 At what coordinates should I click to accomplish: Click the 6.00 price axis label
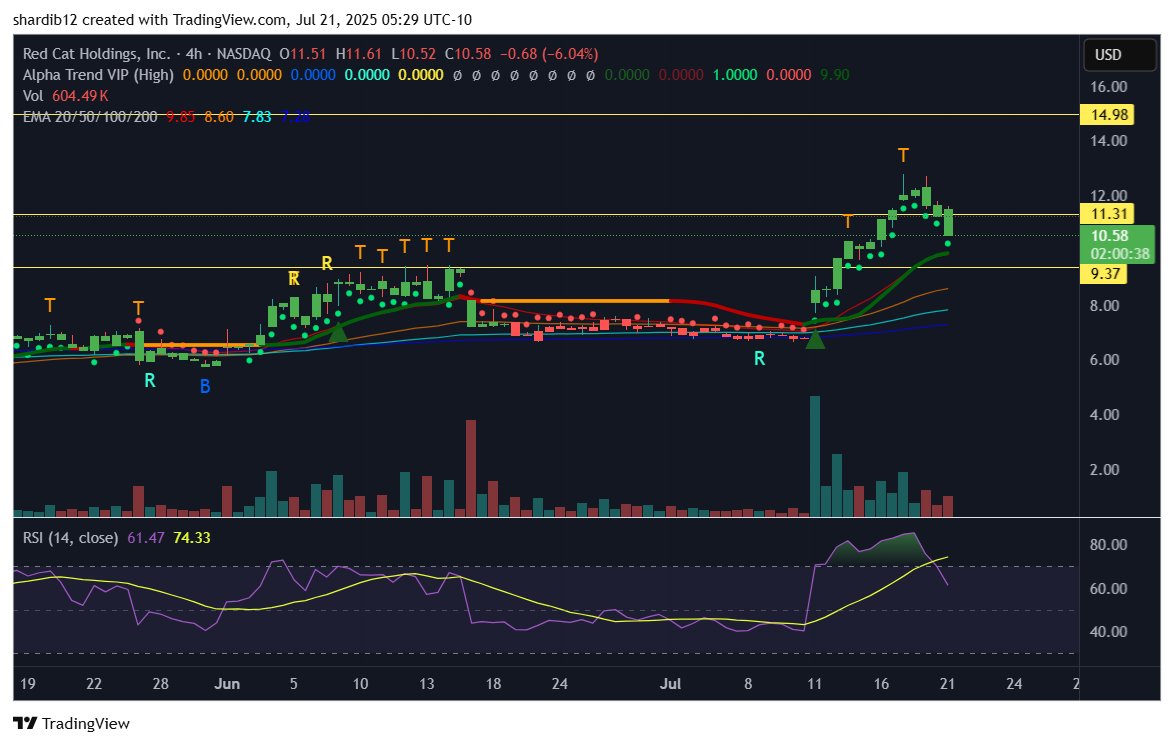pyautogui.click(x=1104, y=360)
